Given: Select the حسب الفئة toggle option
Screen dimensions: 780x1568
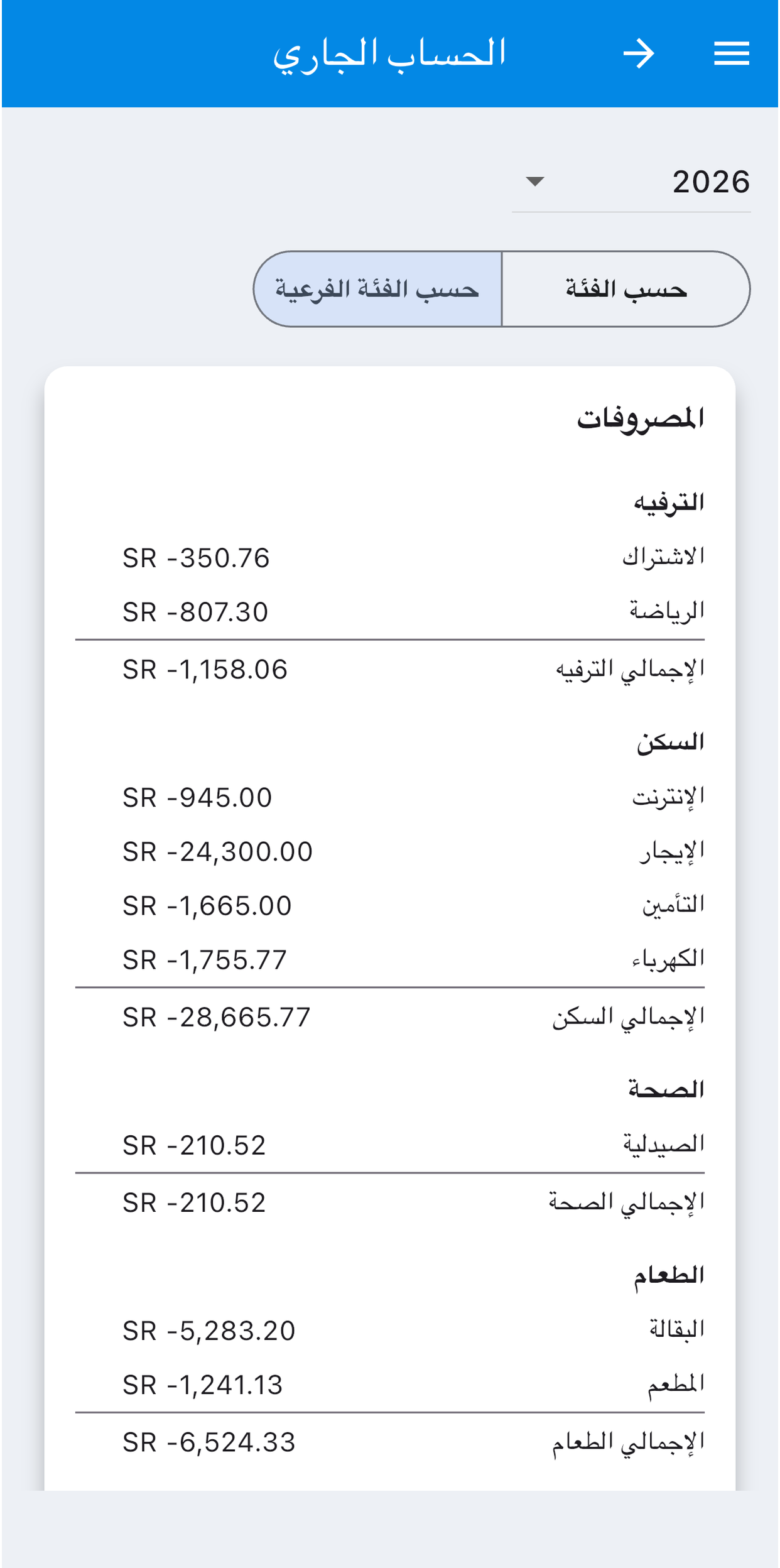Looking at the screenshot, I should point(626,289).
